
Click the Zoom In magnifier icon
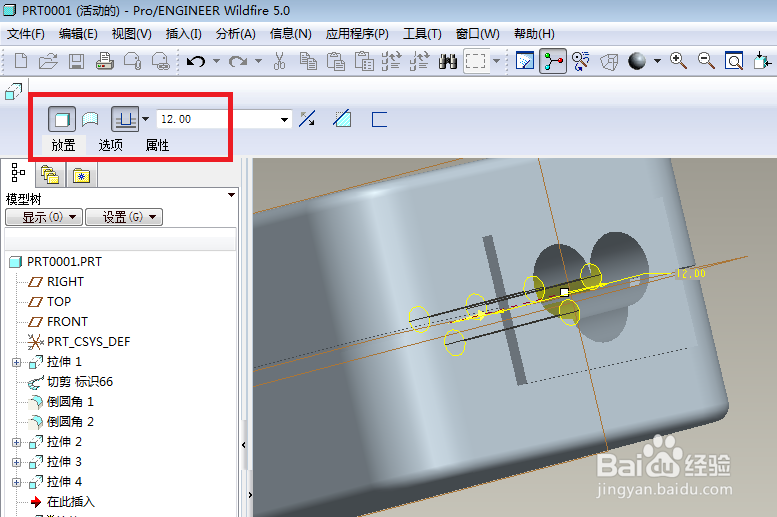point(678,61)
